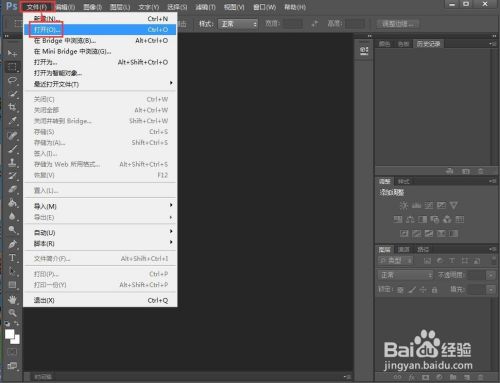
Task: Open the 样式 dropdown in options bar
Action: tap(238, 24)
